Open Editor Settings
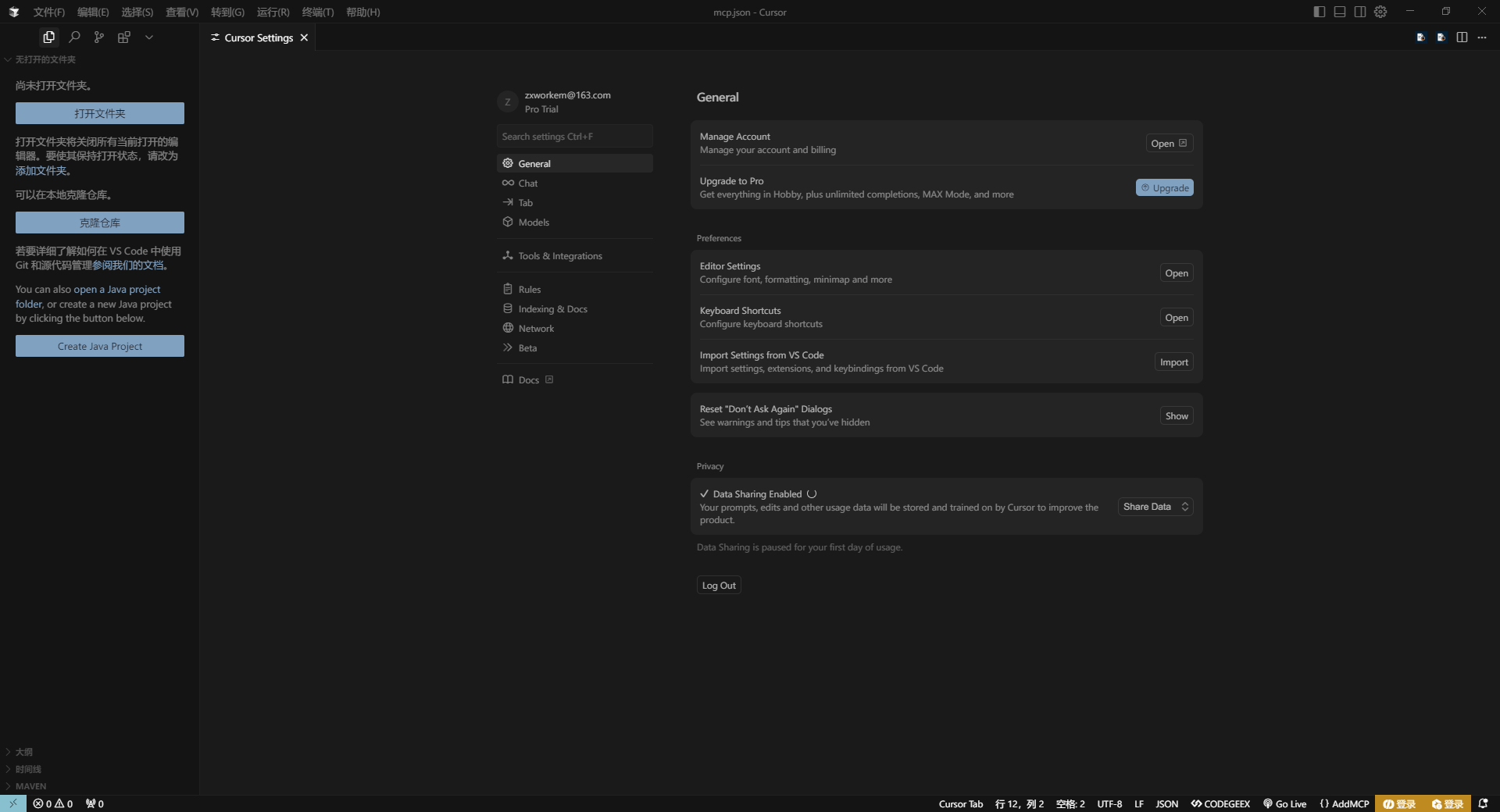 point(1176,272)
